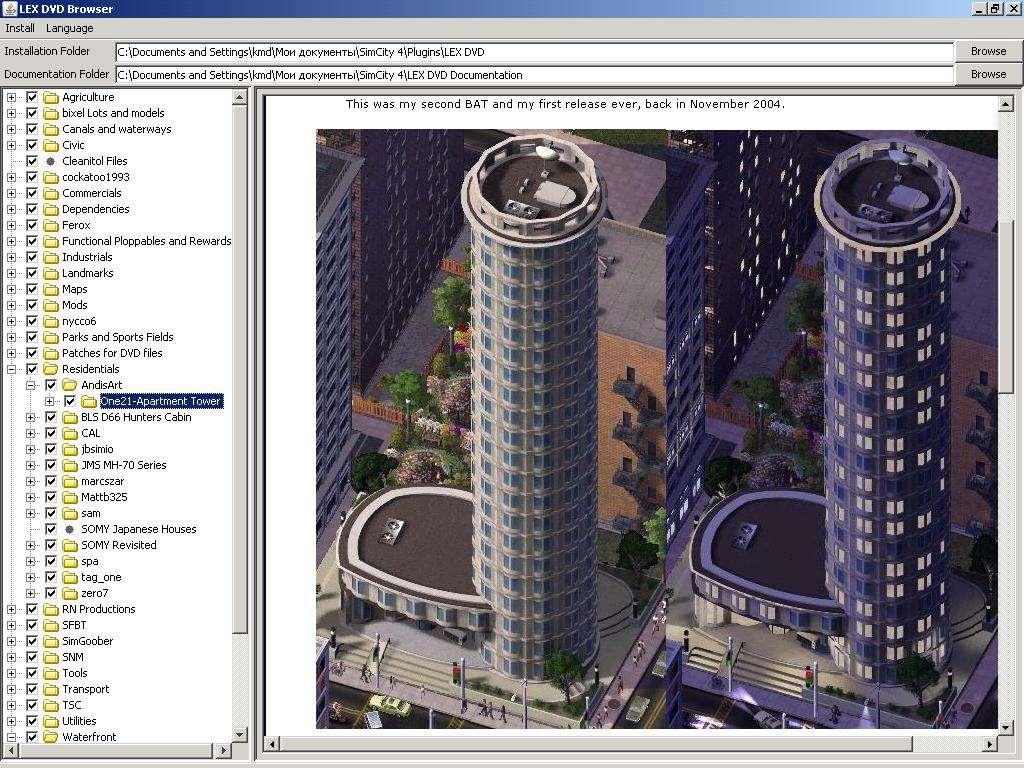The width and height of the screenshot is (1024, 768).
Task: Click the SOMY Japanese Houses bullet icon
Action: click(70, 530)
